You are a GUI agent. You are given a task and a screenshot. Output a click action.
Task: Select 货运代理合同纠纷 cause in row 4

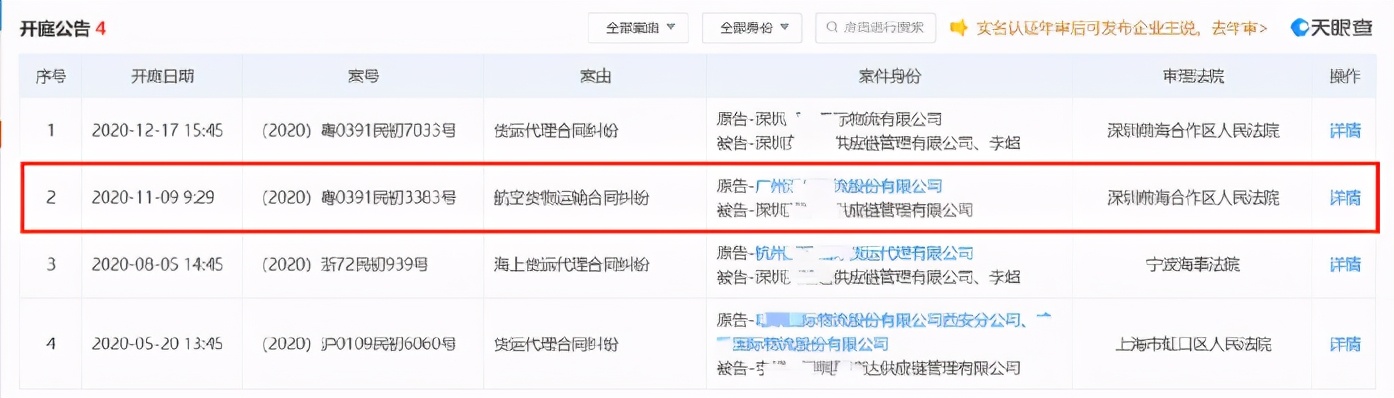(556, 344)
